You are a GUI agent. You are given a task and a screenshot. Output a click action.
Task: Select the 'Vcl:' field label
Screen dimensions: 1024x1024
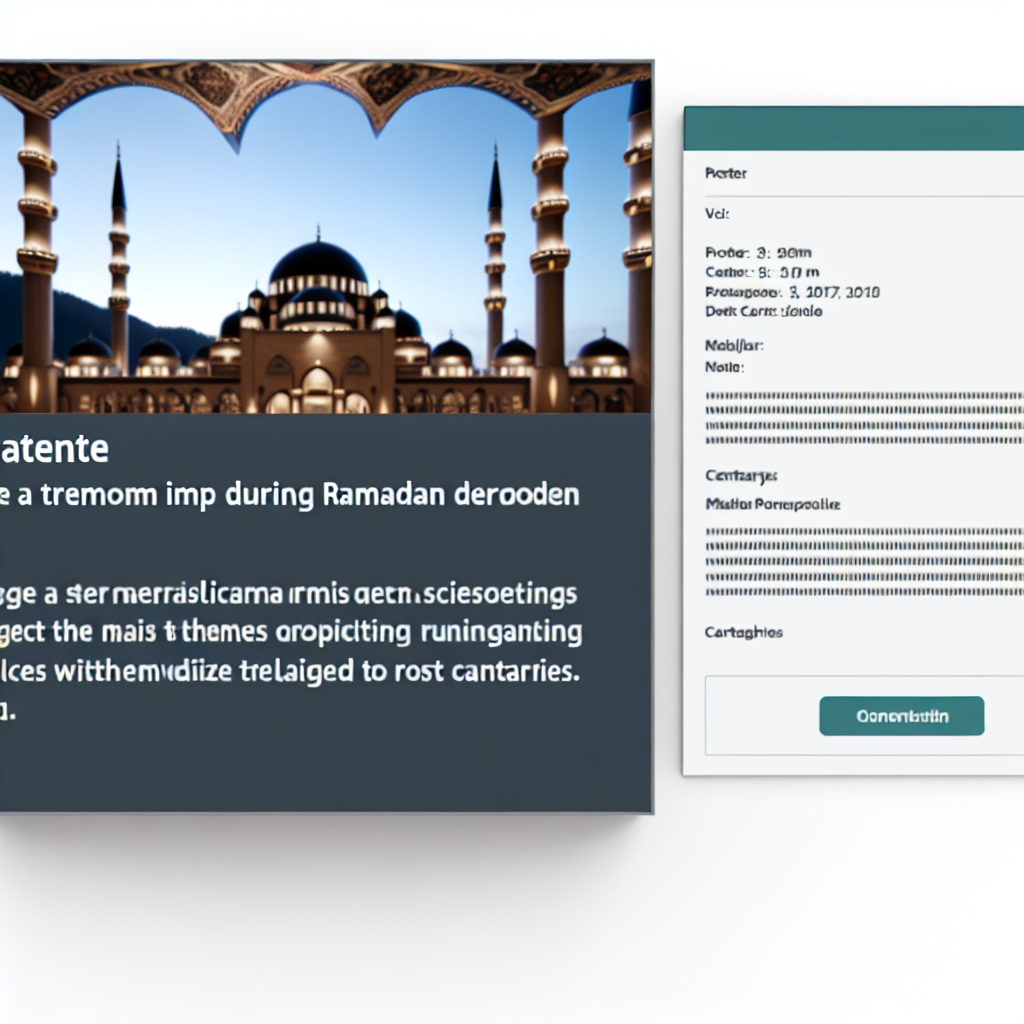point(717,213)
